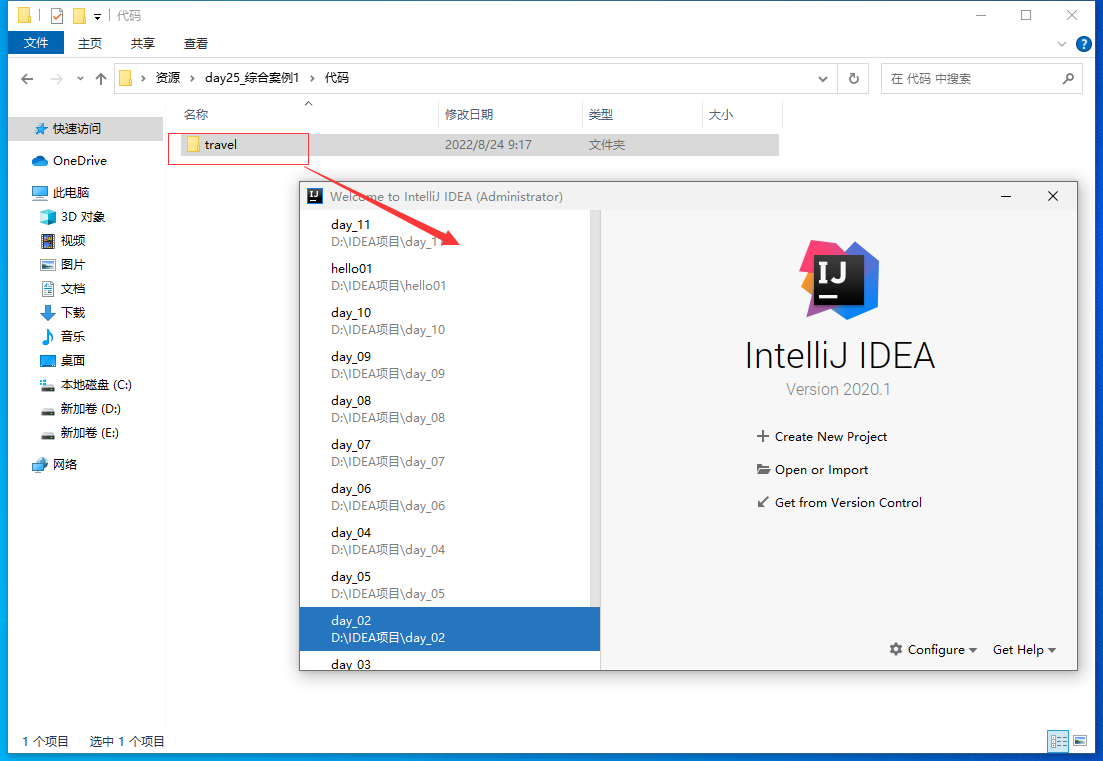Open Explorer help question mark icon
Image resolution: width=1103 pixels, height=761 pixels.
pyautogui.click(x=1083, y=44)
